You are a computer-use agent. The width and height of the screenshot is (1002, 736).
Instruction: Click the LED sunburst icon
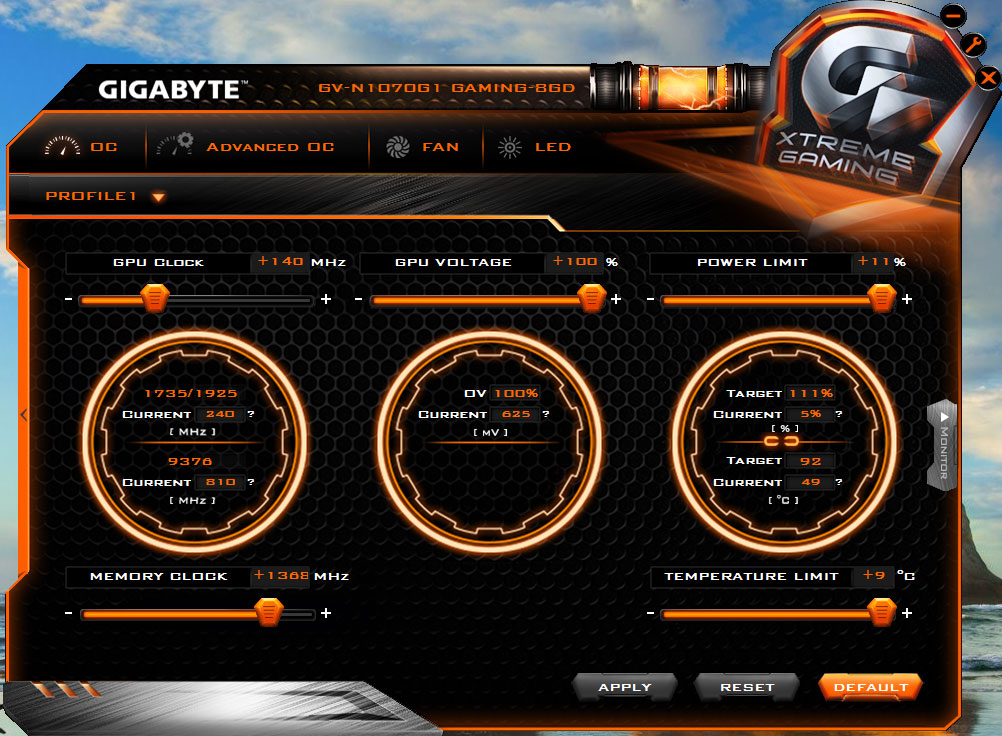click(509, 147)
